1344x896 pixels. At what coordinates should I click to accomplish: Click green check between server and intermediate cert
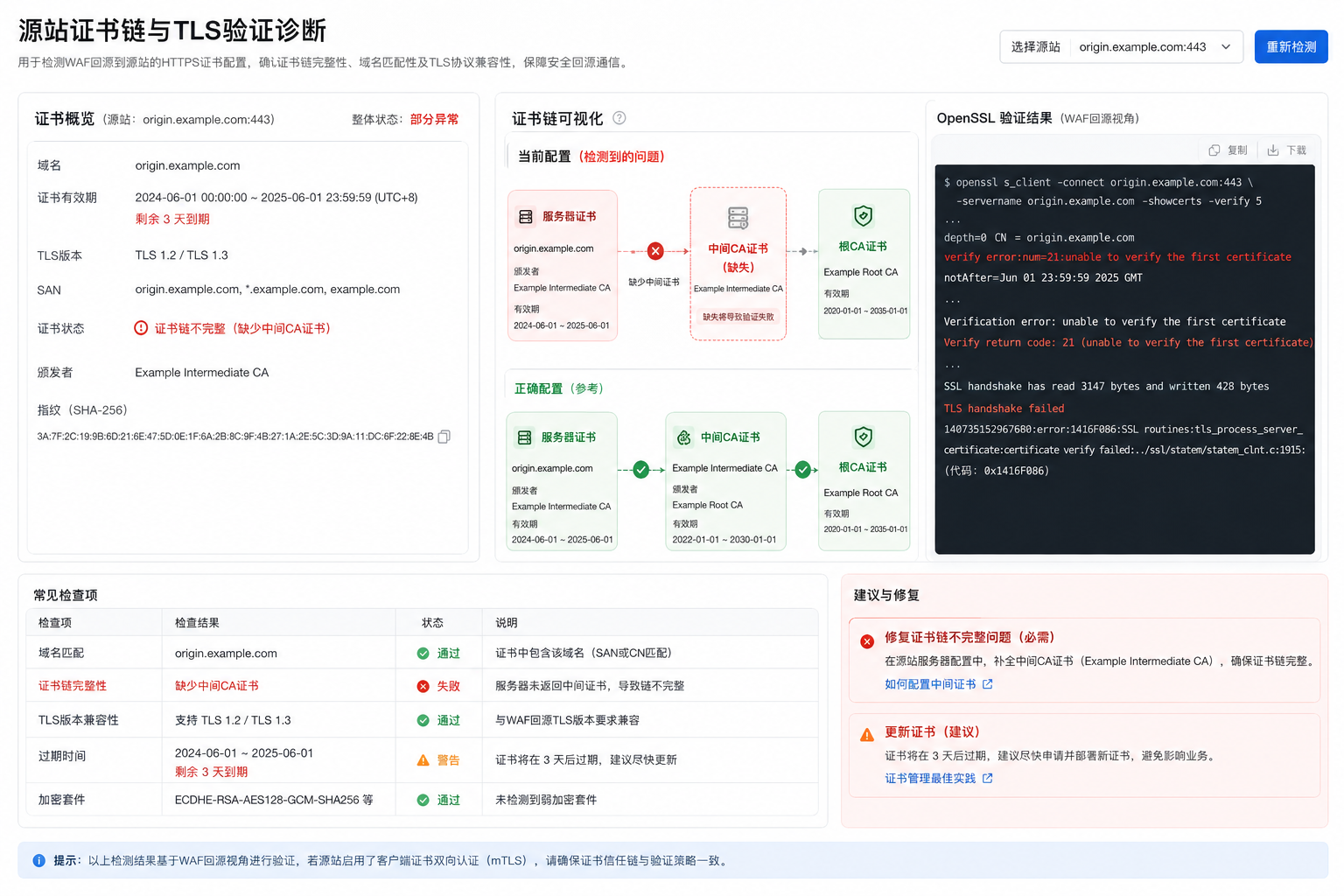[641, 470]
